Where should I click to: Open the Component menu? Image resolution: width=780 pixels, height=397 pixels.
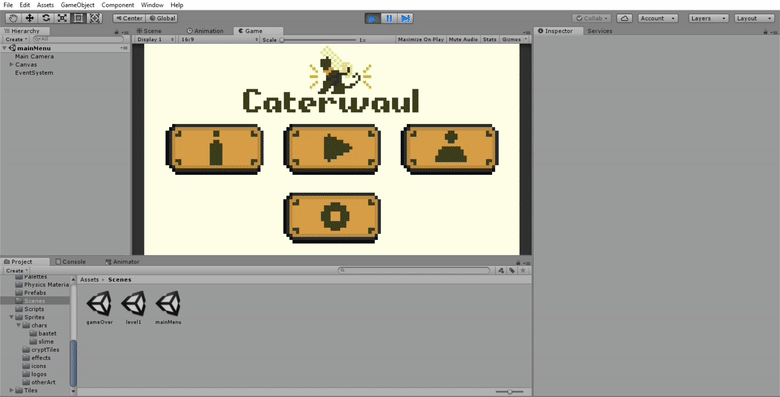(x=118, y=5)
